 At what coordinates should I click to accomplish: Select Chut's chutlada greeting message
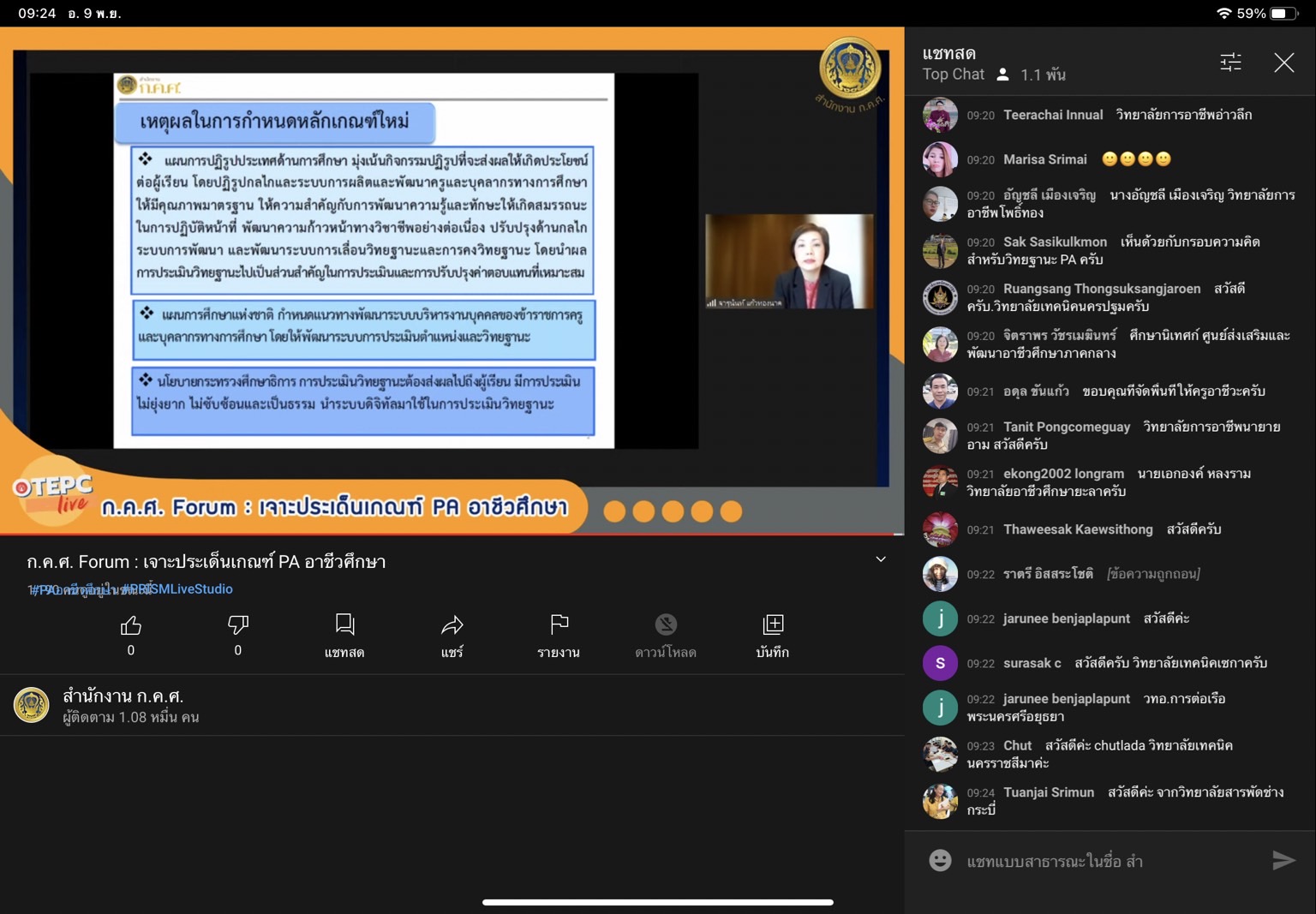click(x=1110, y=754)
